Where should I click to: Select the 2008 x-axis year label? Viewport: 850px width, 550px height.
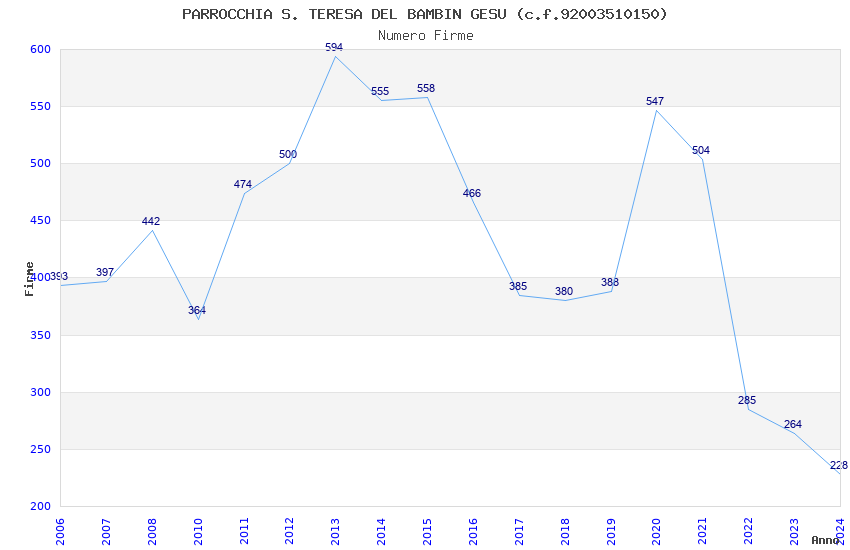(152, 531)
